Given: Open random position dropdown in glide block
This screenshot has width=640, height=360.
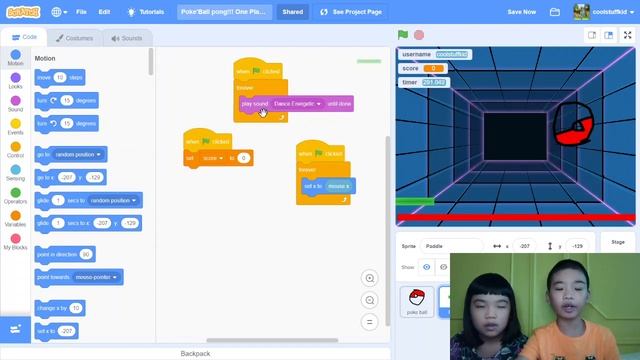Looking at the screenshot, I should tap(113, 200).
